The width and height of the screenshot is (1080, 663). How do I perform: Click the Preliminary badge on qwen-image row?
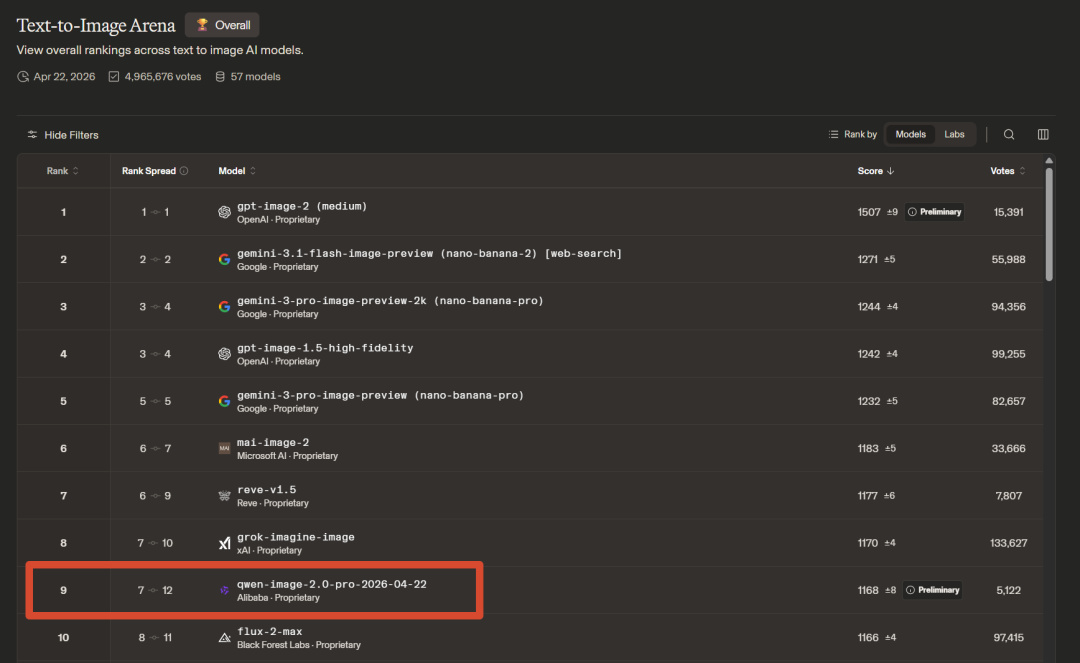point(933,590)
